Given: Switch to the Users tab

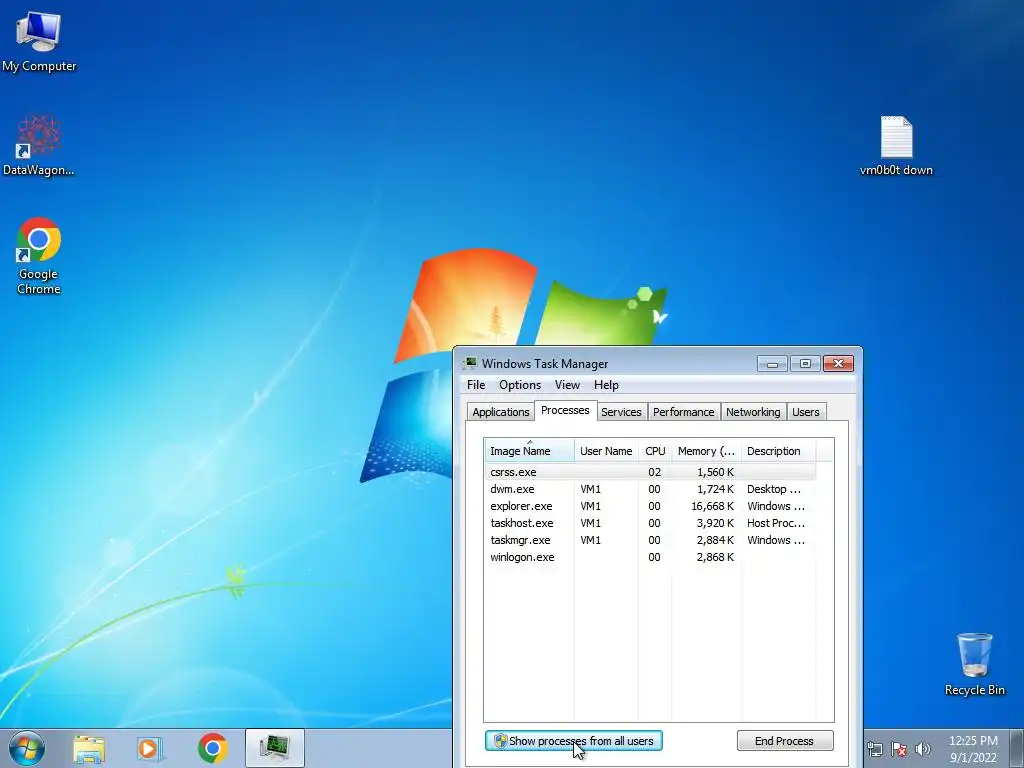Looking at the screenshot, I should click(x=806, y=412).
